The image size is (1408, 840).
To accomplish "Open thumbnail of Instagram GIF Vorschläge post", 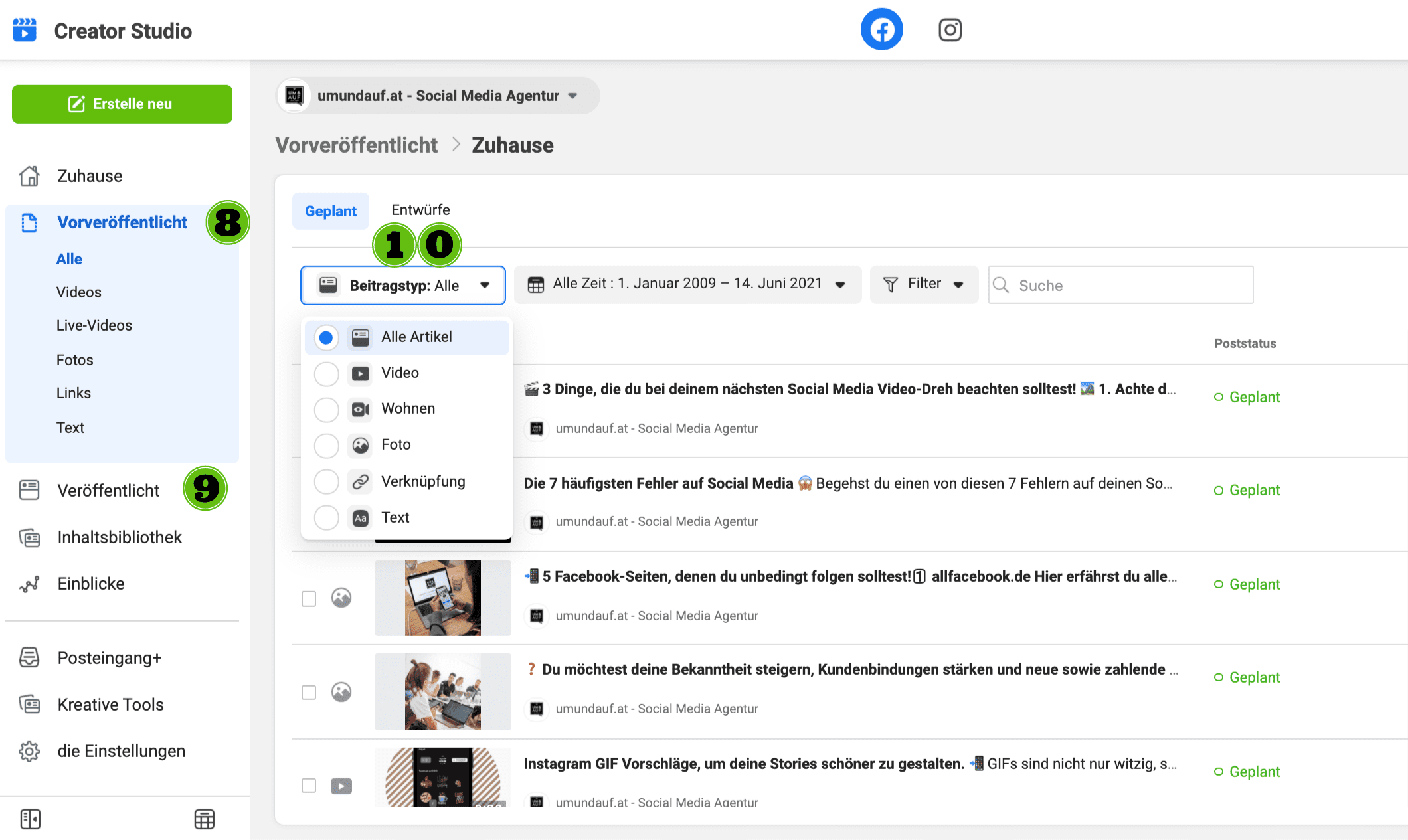I will 443,778.
